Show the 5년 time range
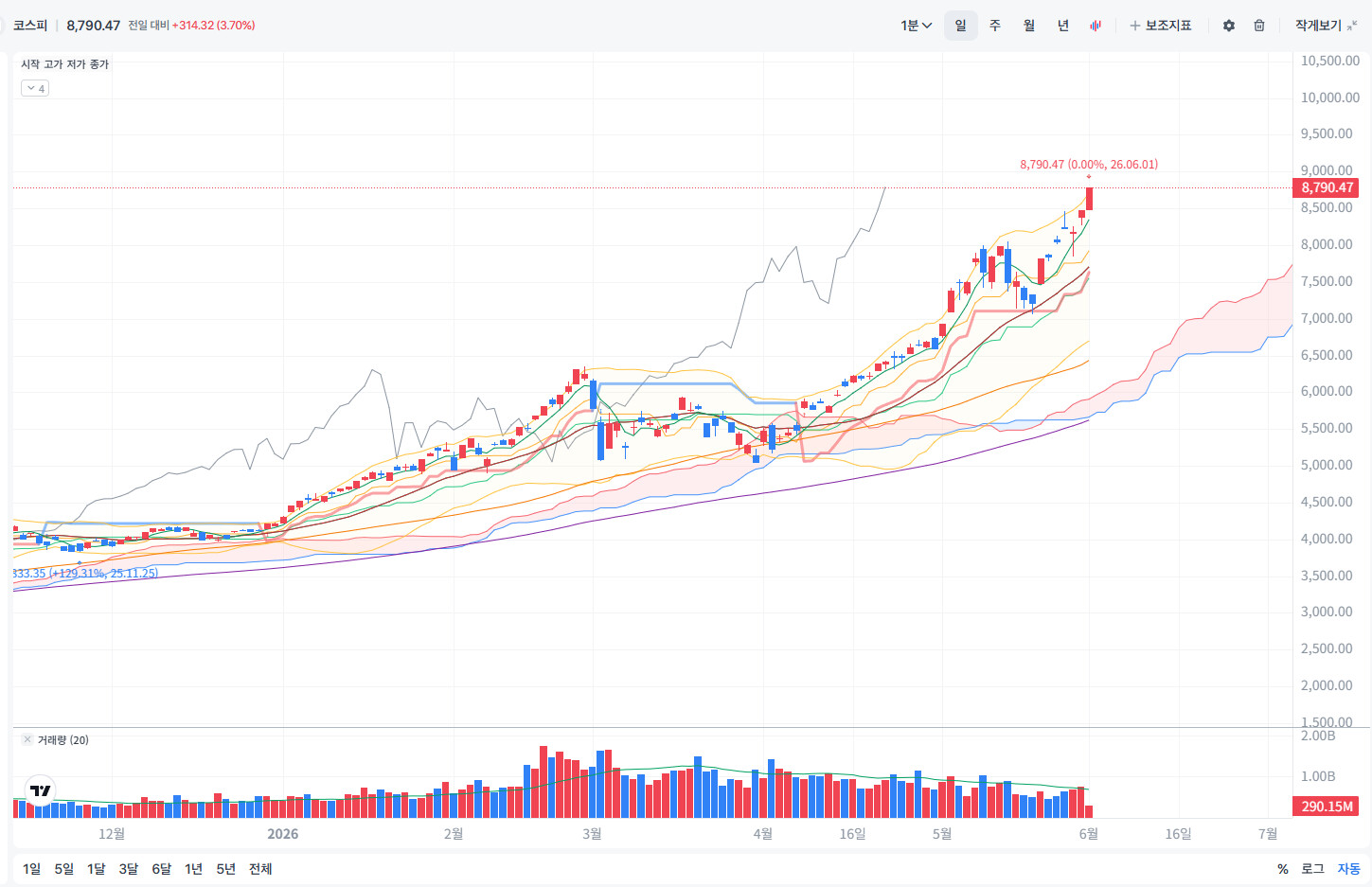 (226, 869)
